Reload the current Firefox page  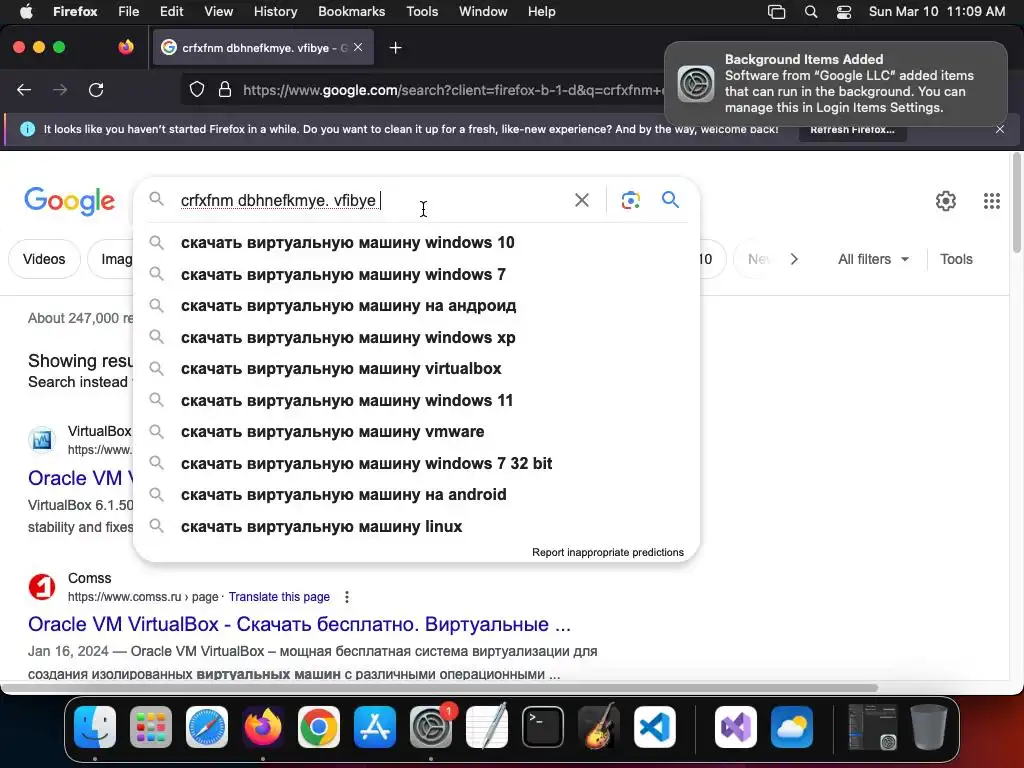click(96, 89)
